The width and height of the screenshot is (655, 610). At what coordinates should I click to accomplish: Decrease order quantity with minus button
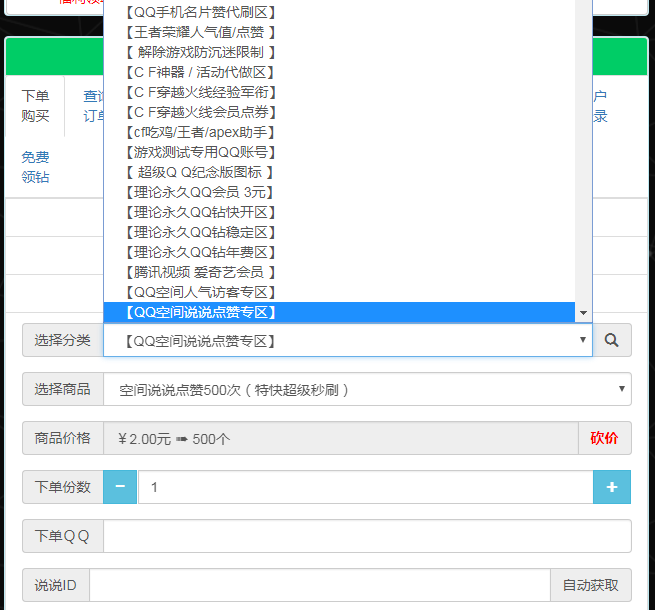[120, 487]
